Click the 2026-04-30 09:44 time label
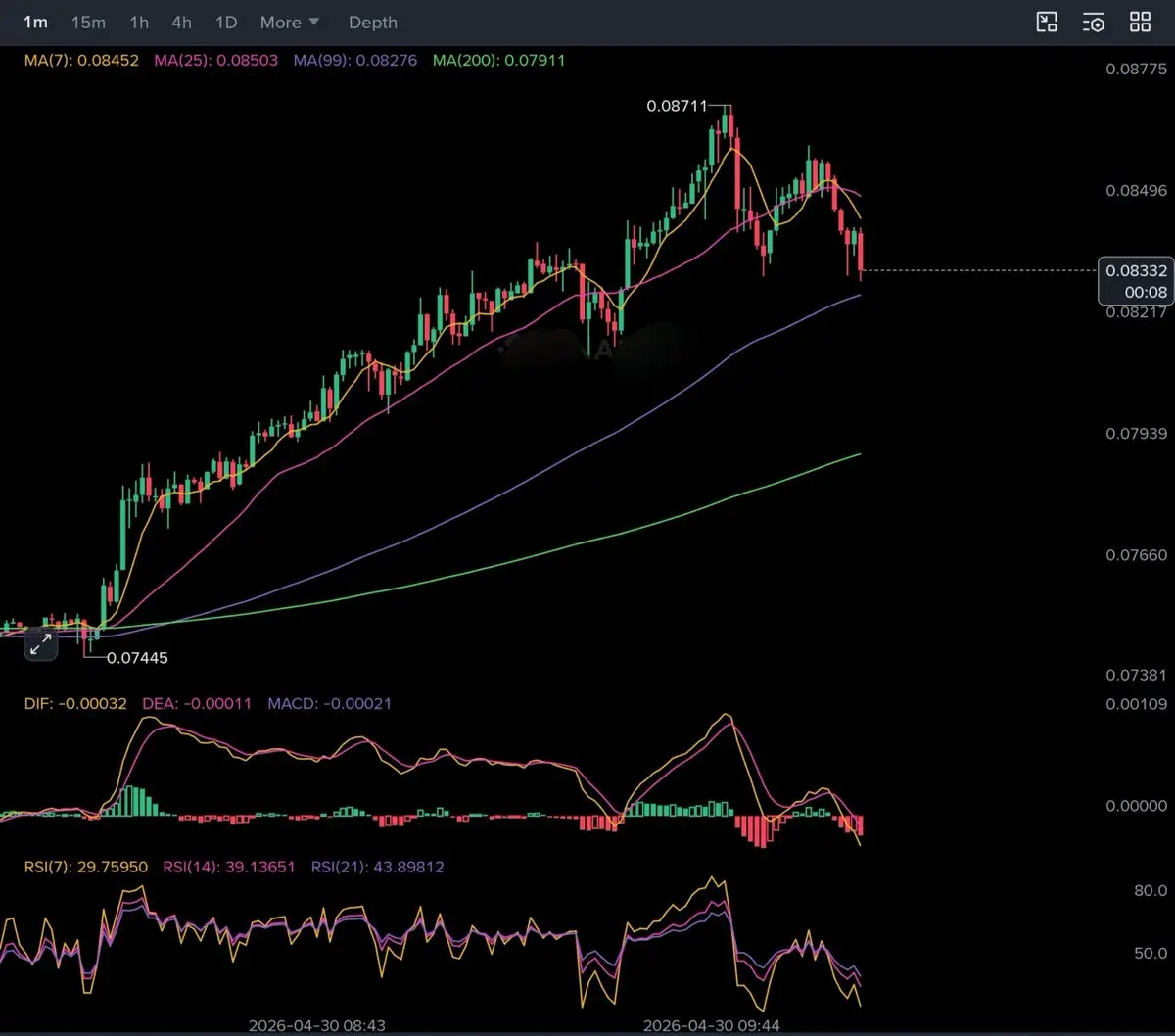This screenshot has height=1036, width=1175. click(x=712, y=1025)
